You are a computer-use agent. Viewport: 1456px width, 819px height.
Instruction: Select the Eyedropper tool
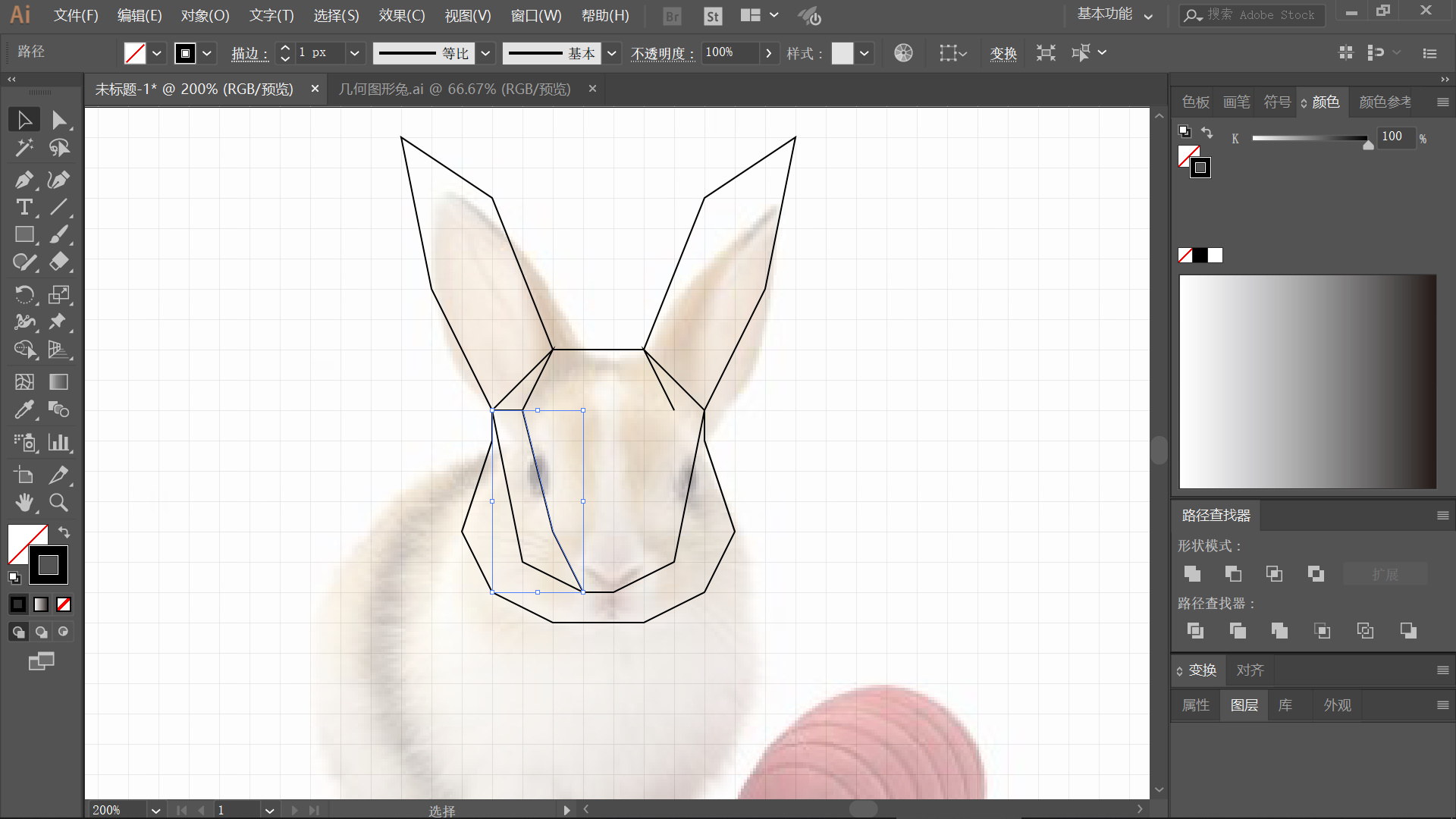24,410
